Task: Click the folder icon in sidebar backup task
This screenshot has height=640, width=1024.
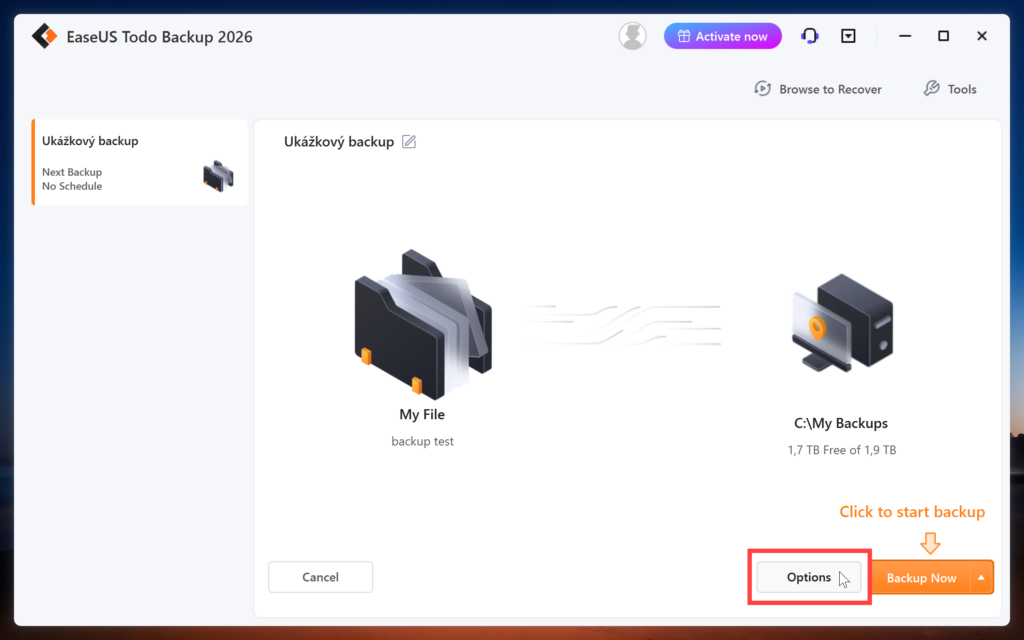Action: (x=218, y=176)
